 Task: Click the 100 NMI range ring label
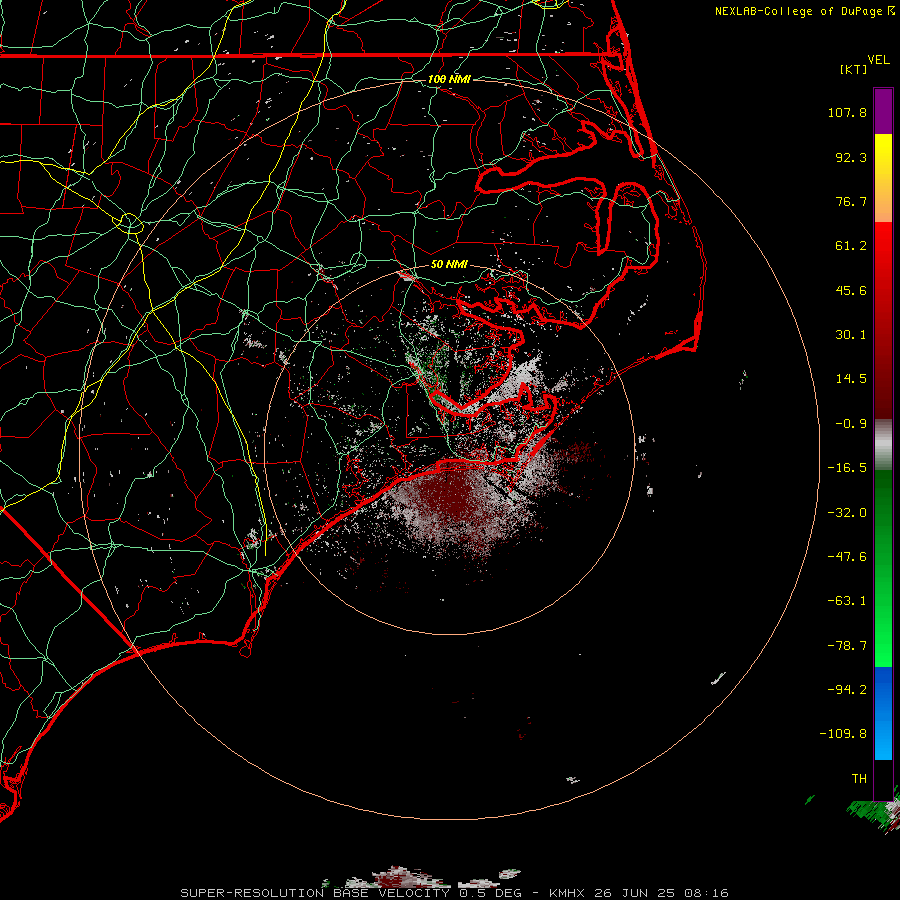click(x=449, y=79)
